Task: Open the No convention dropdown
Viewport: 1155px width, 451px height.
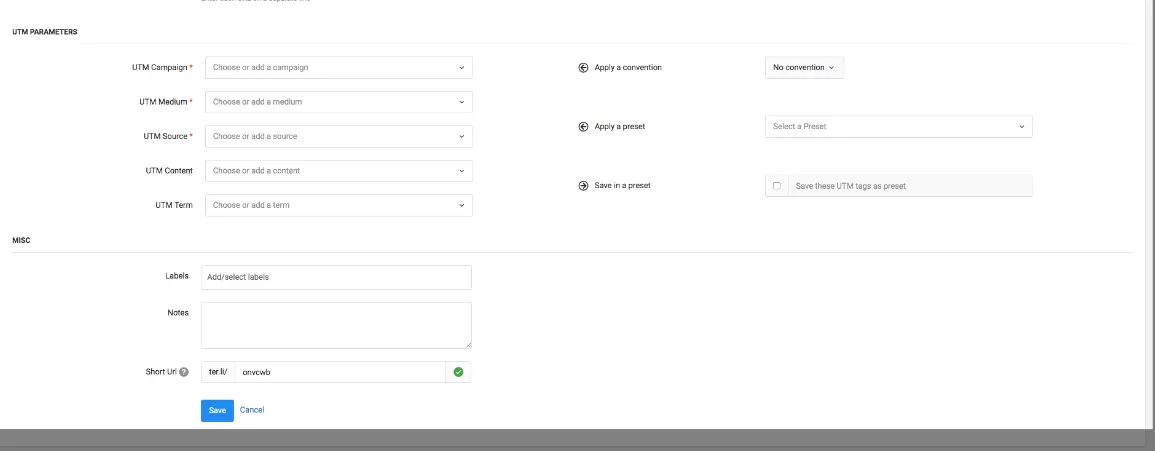Action: click(x=803, y=68)
